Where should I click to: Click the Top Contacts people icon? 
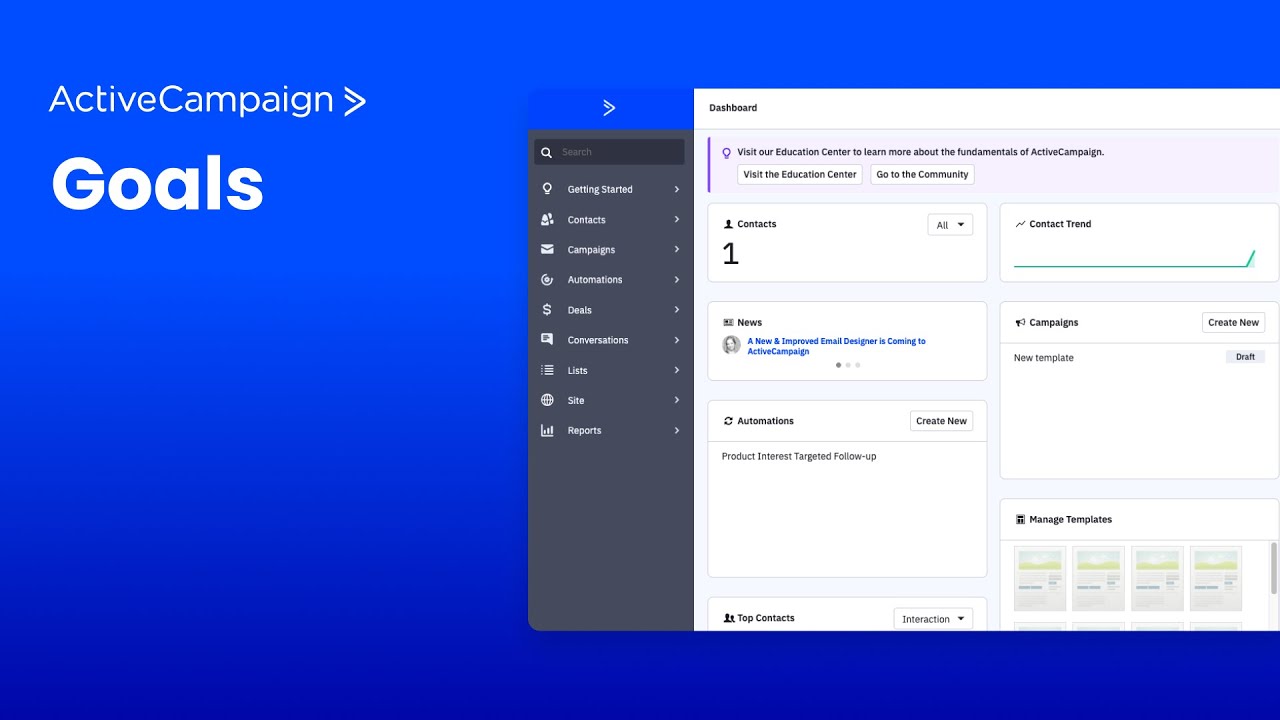click(x=729, y=618)
